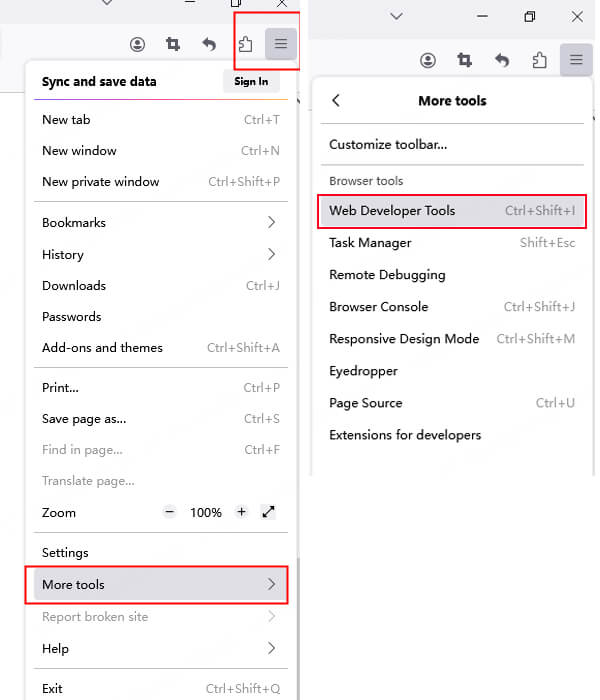Choose Eyedropper from Browser tools
This screenshot has height=700, width=600.
363,371
